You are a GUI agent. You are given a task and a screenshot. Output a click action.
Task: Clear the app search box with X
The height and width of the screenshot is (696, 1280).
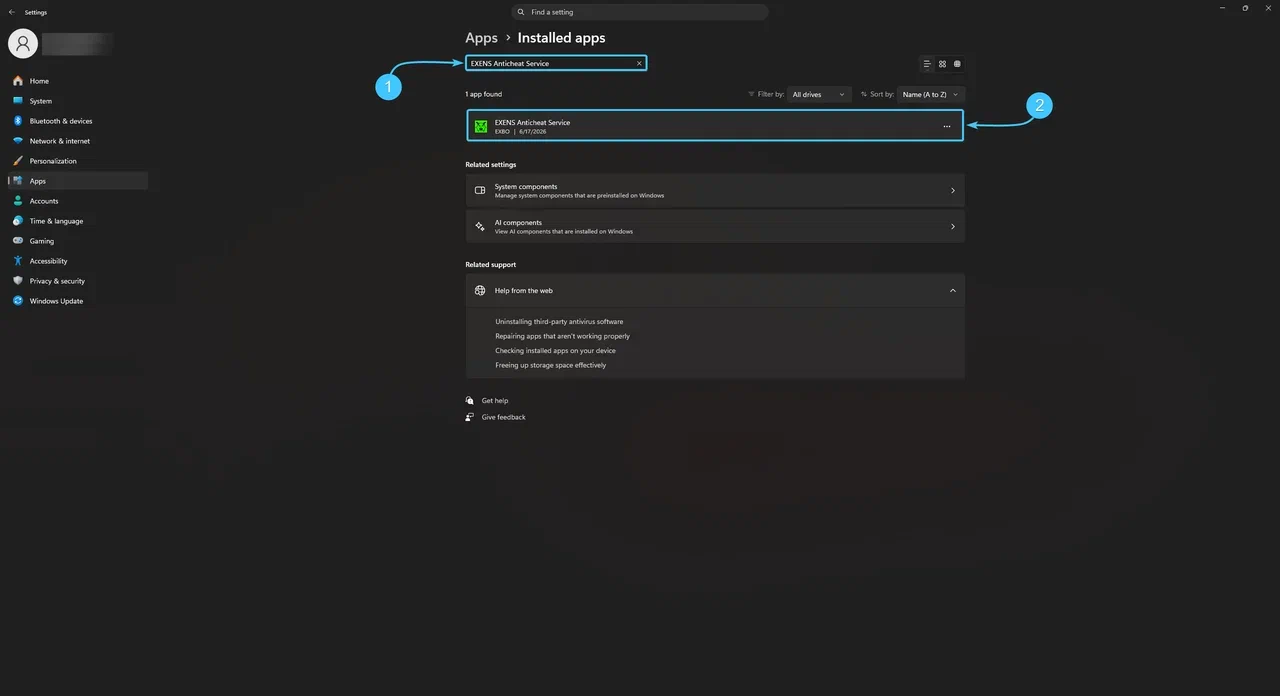click(639, 63)
